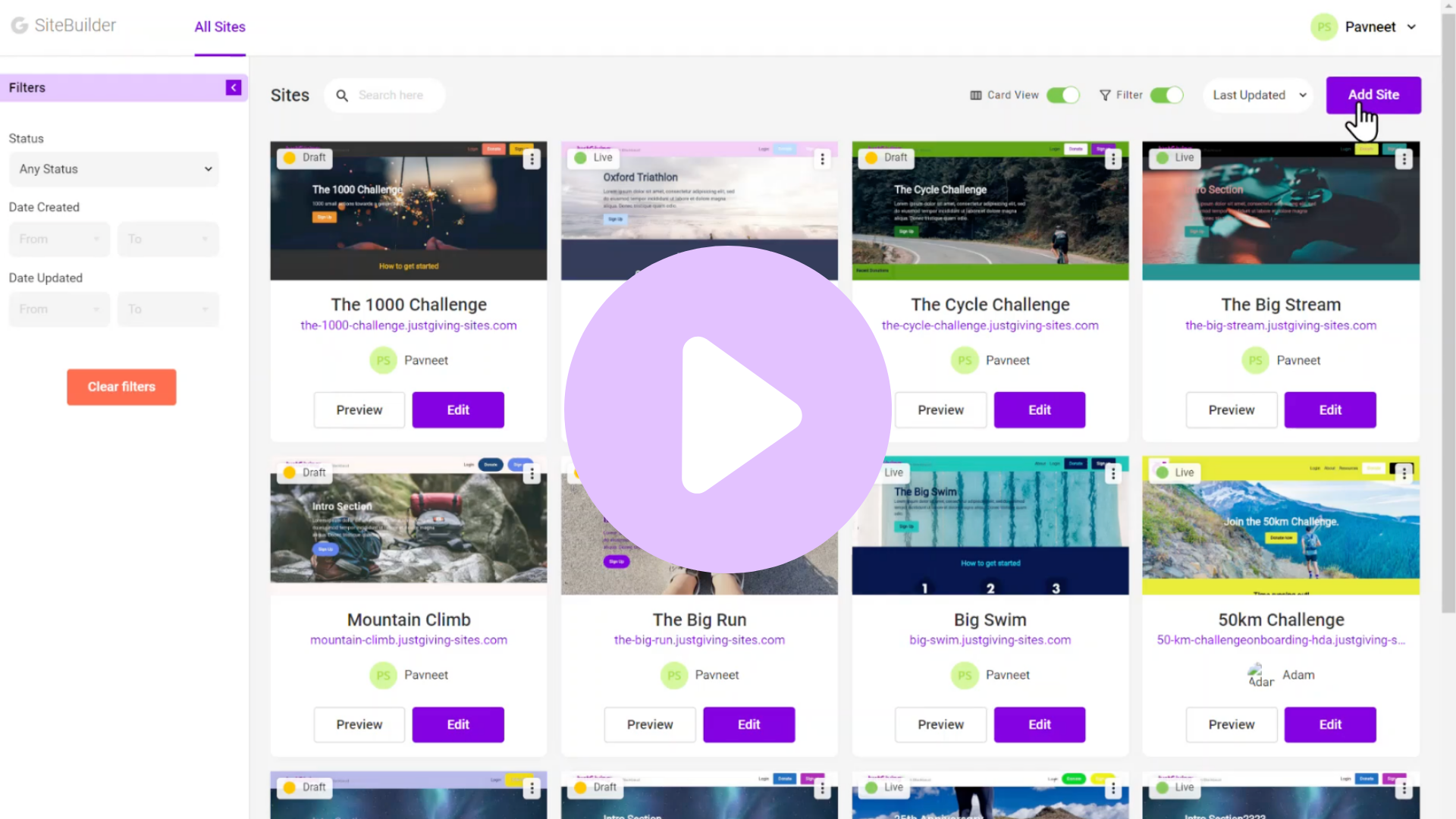Switch to the All Sites tab
The width and height of the screenshot is (1456, 819).
click(x=220, y=27)
